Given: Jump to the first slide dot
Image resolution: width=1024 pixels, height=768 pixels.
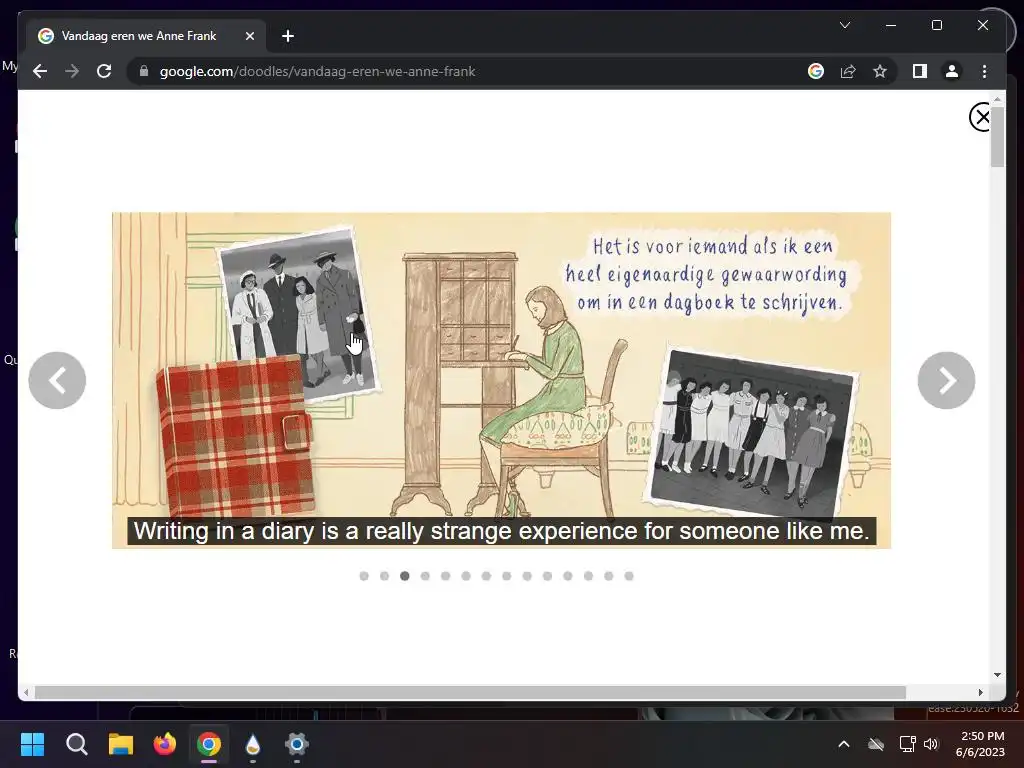Looking at the screenshot, I should coord(364,576).
